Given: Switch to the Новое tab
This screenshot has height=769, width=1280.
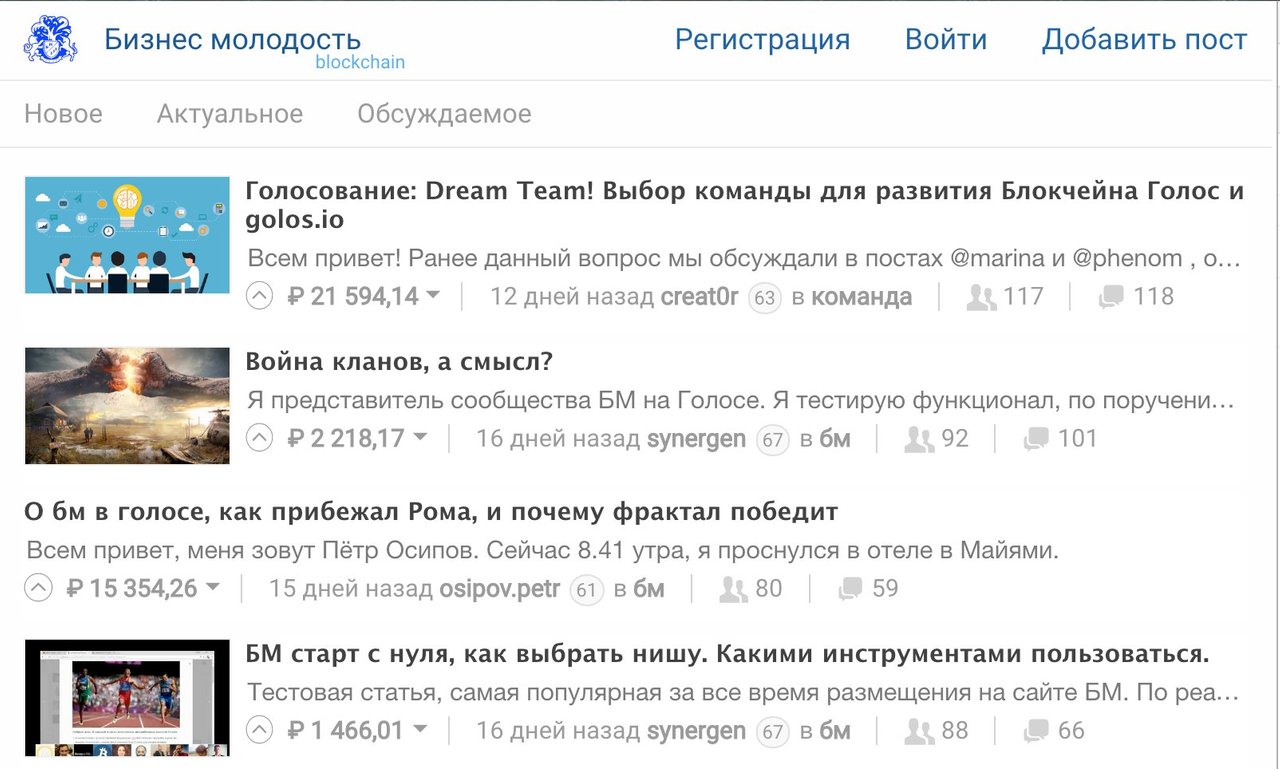Looking at the screenshot, I should (63, 114).
